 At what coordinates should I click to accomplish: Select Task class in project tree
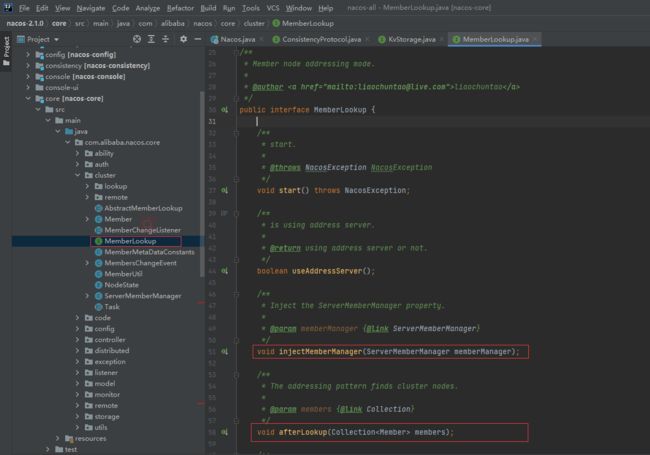coord(112,307)
